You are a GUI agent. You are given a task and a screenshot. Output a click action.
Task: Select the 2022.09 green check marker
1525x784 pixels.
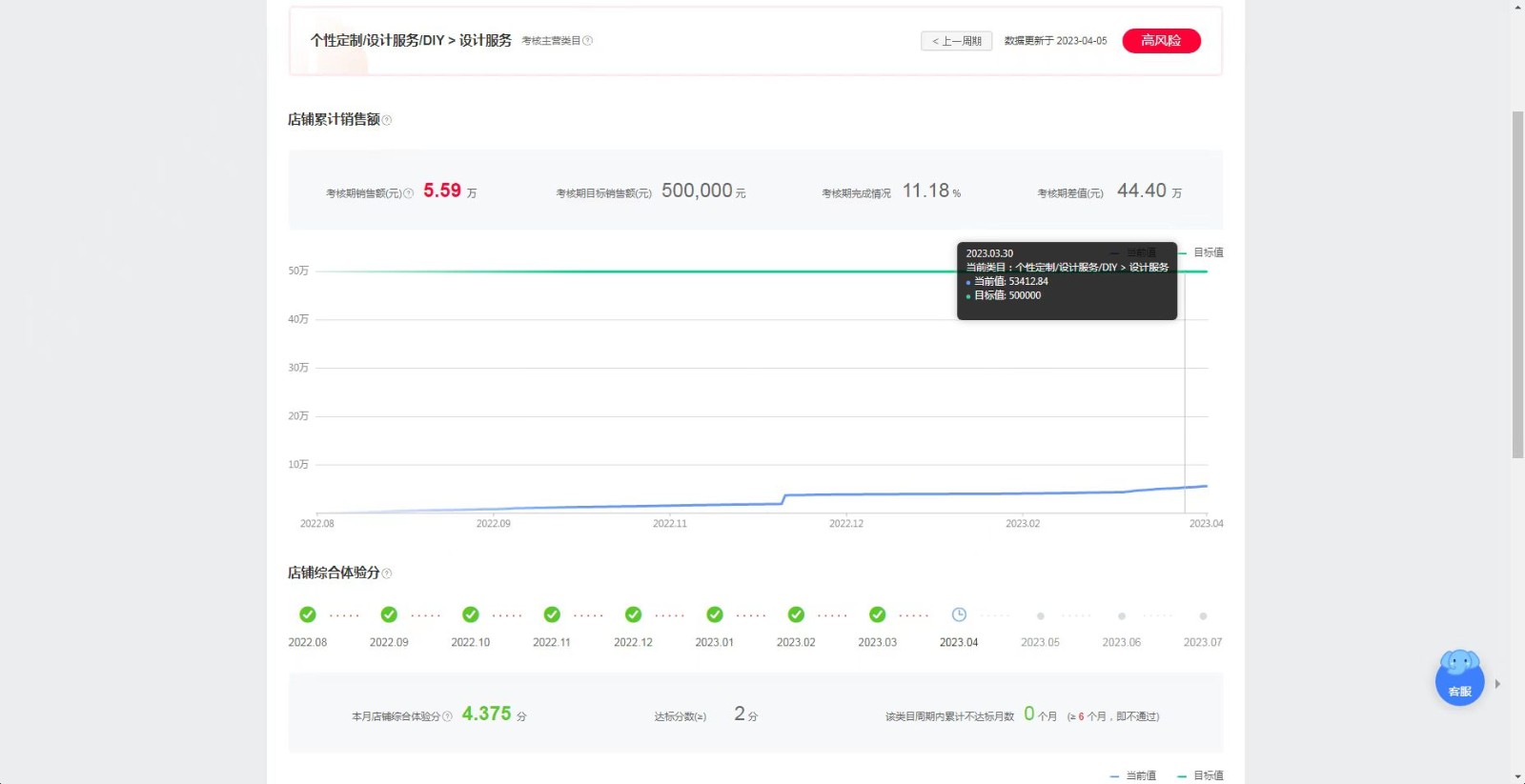point(389,614)
